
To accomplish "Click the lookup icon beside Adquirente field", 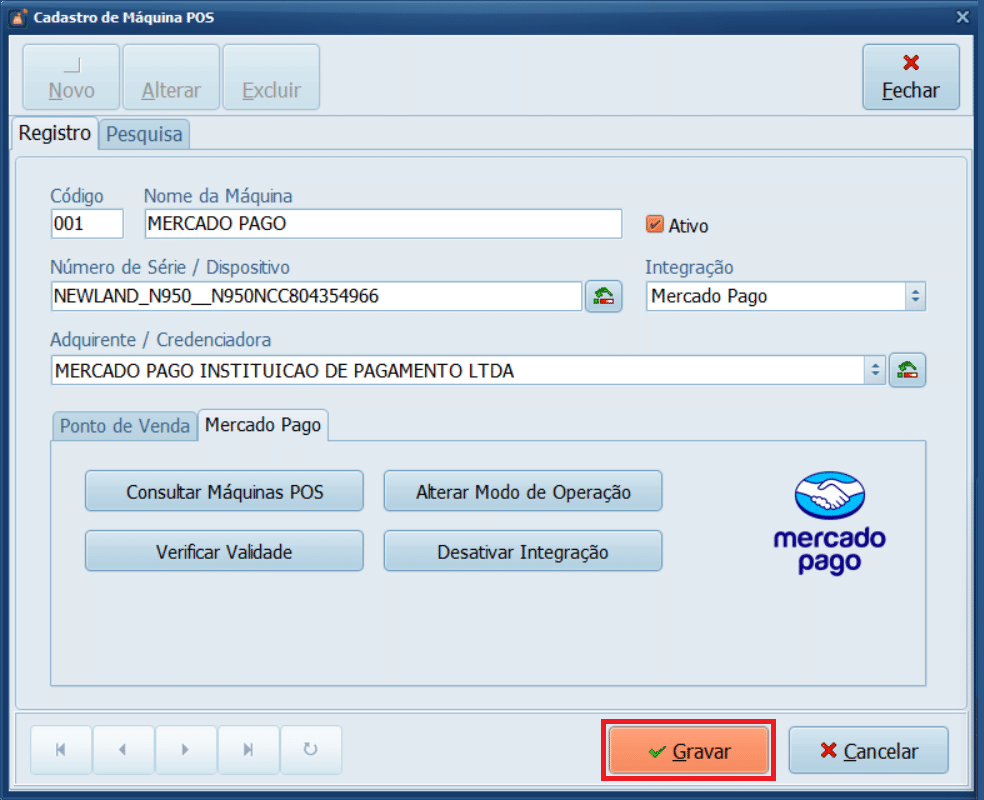I will 907,370.
